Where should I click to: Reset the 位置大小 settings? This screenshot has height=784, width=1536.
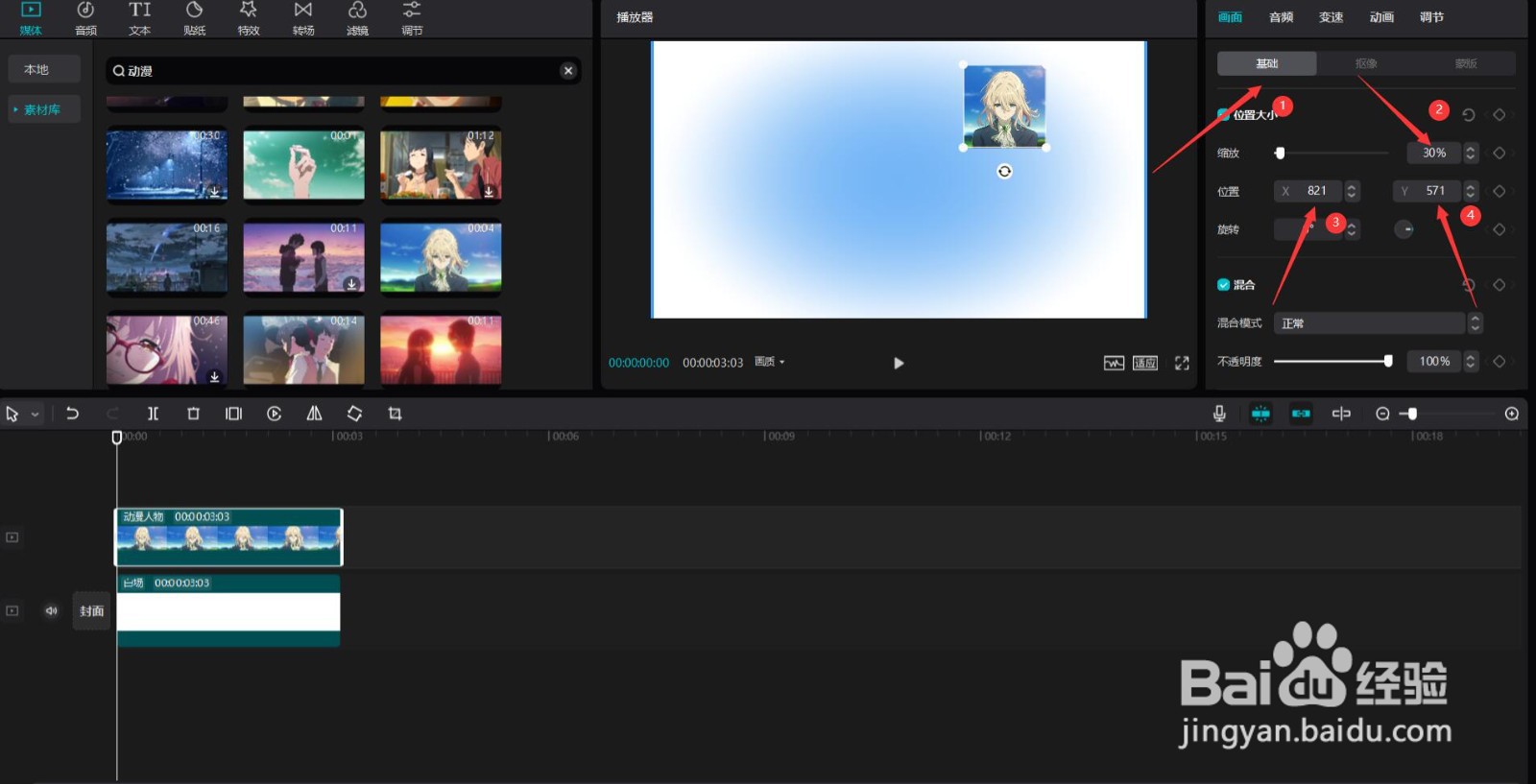click(x=1469, y=114)
